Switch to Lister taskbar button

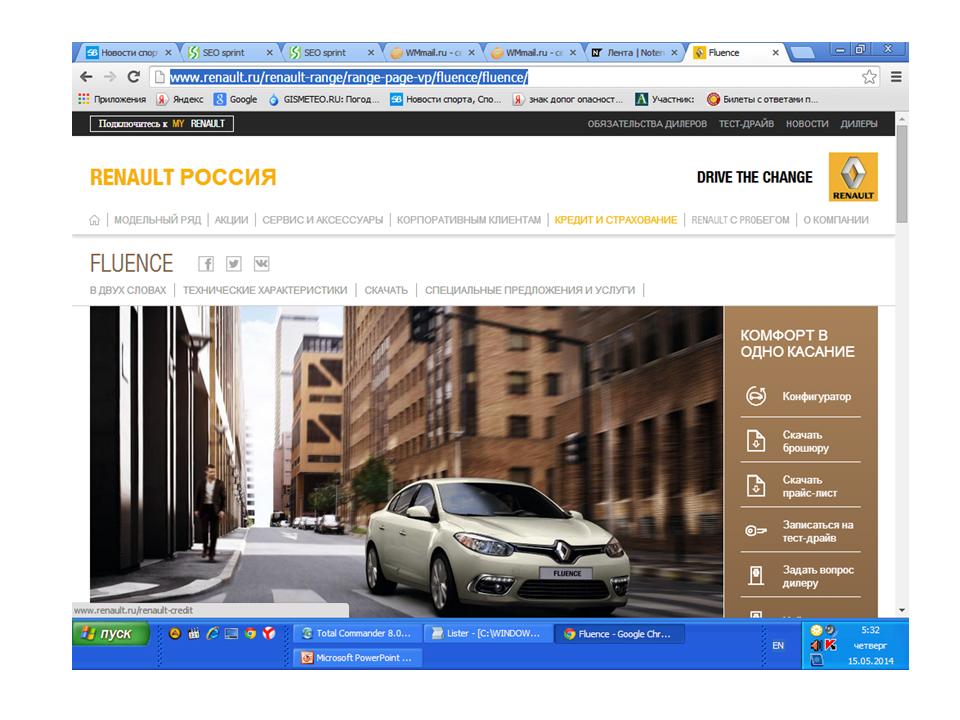point(487,634)
